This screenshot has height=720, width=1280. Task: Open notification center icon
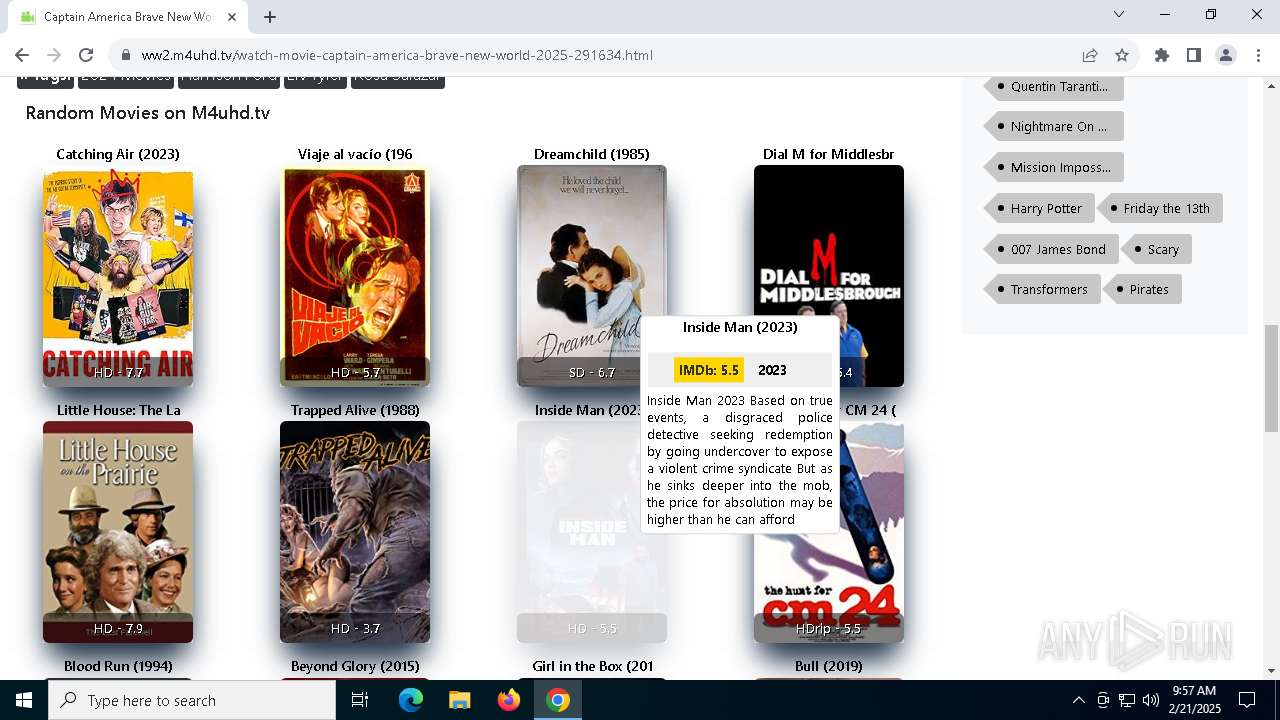pyautogui.click(x=1247, y=700)
